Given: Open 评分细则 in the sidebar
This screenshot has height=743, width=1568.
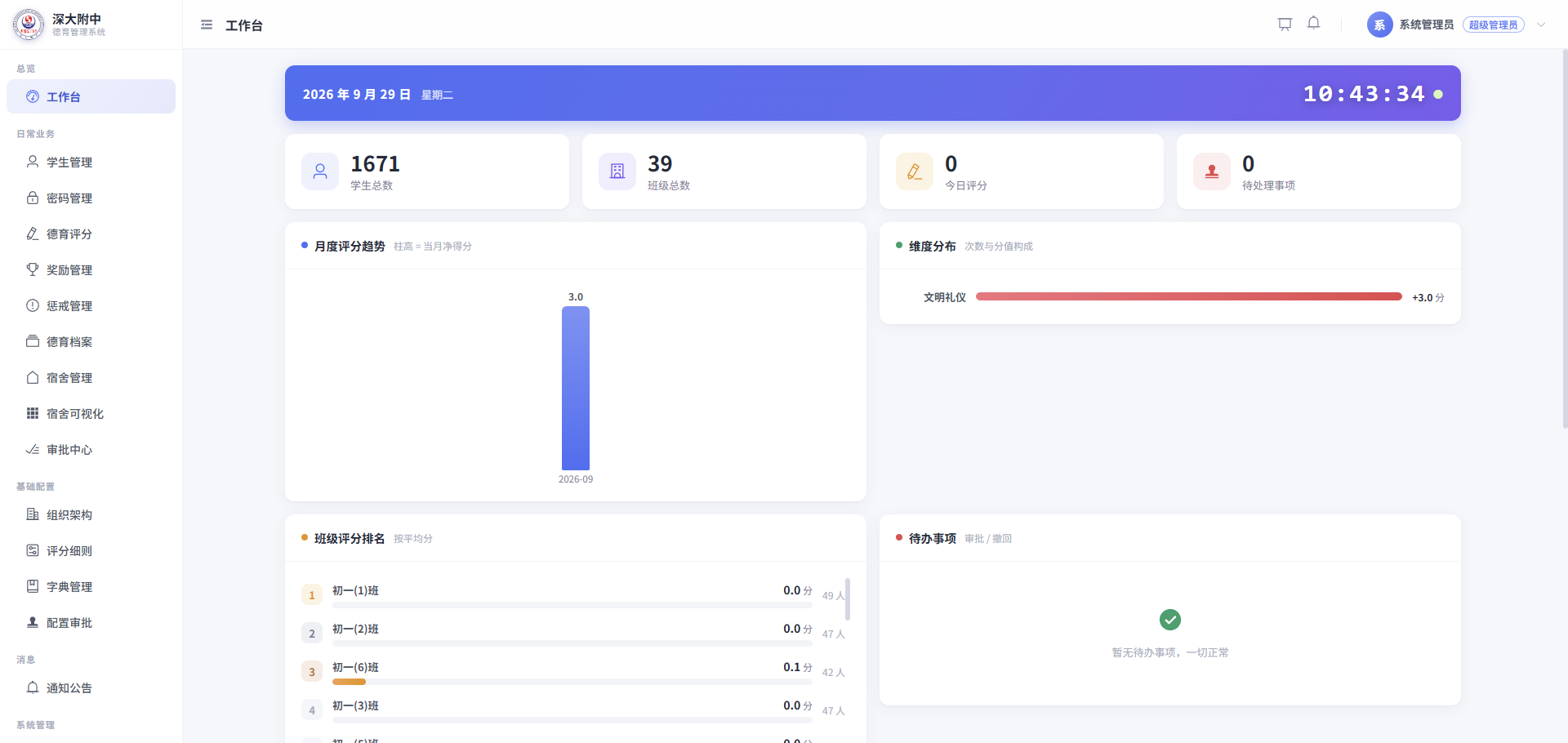Looking at the screenshot, I should tap(91, 550).
